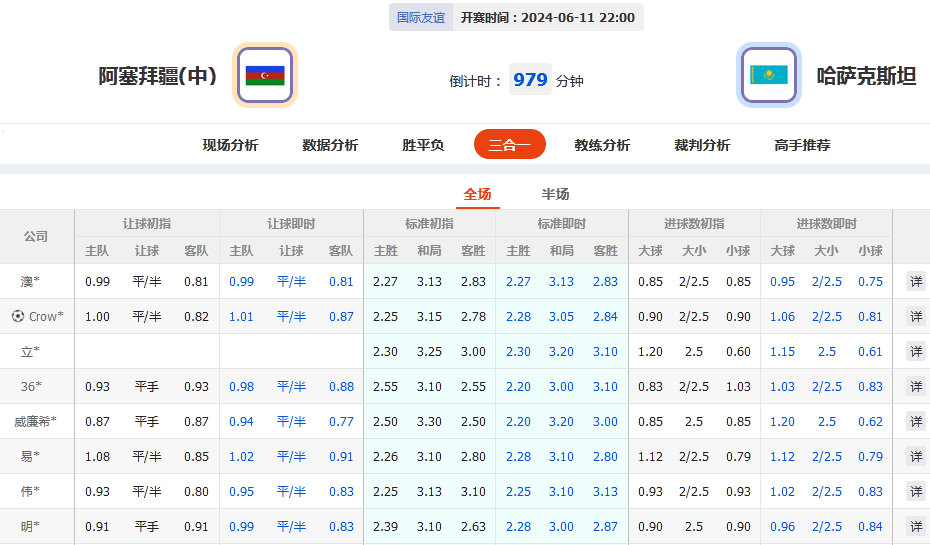Show the 高手推荐 tab
Viewport: 930px width, 545px height.
[x=802, y=145]
